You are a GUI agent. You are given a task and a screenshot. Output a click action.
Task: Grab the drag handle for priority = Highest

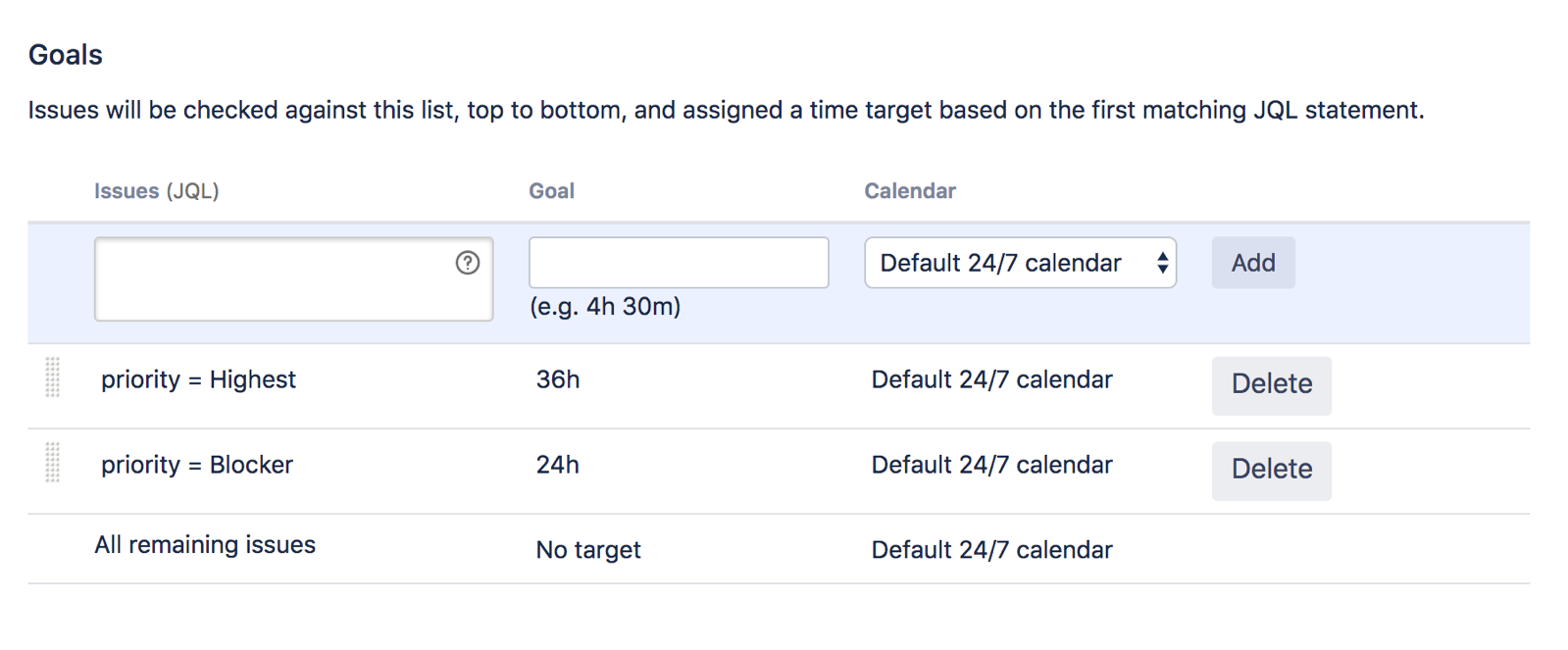[53, 377]
